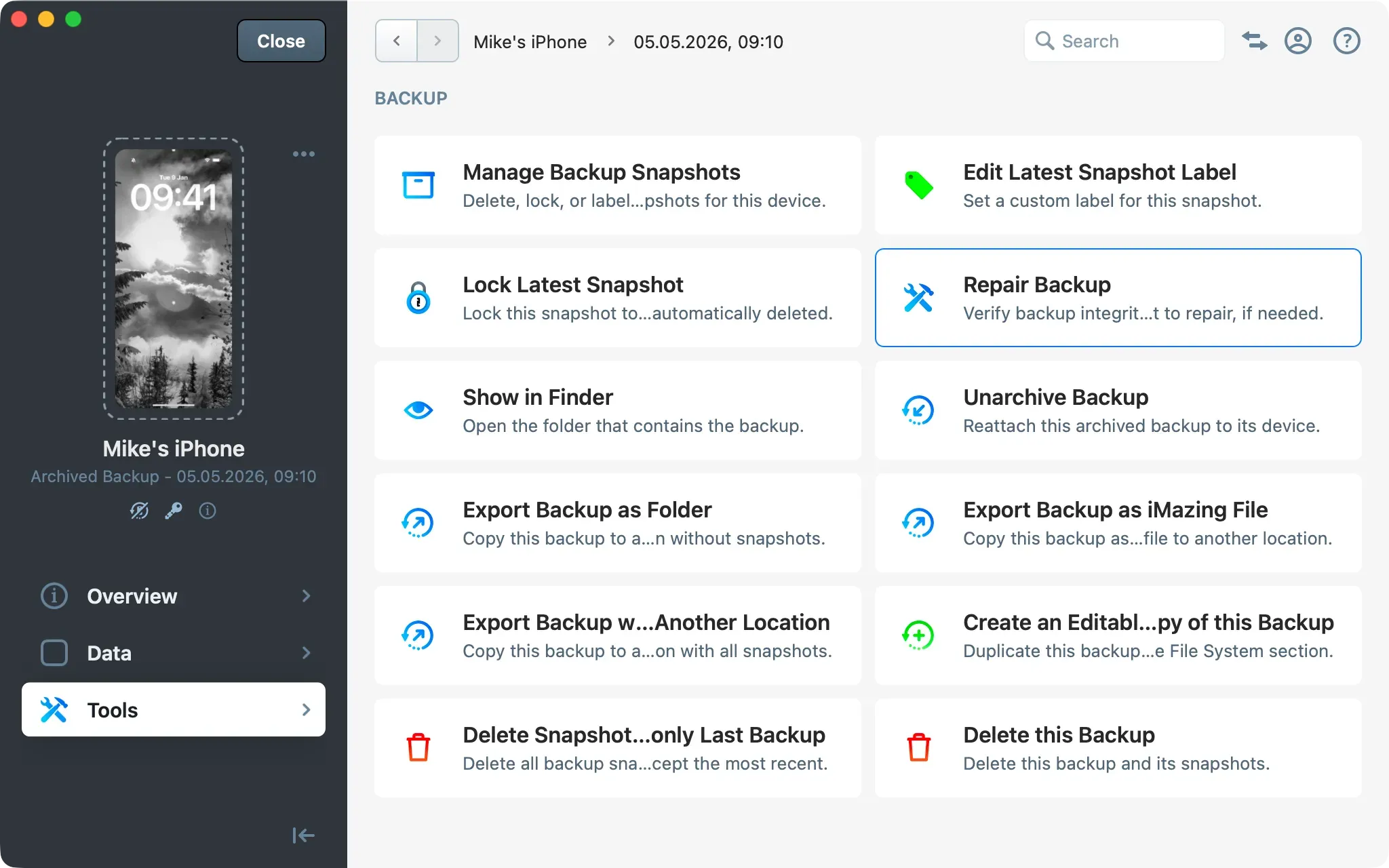The width and height of the screenshot is (1389, 868).
Task: Click the Repair Backup tools icon
Action: [919, 298]
